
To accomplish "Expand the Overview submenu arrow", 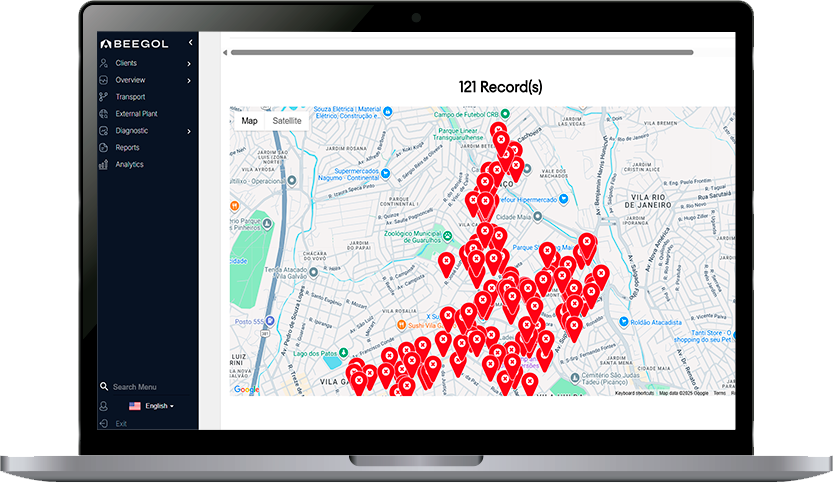I will pyautogui.click(x=189, y=80).
